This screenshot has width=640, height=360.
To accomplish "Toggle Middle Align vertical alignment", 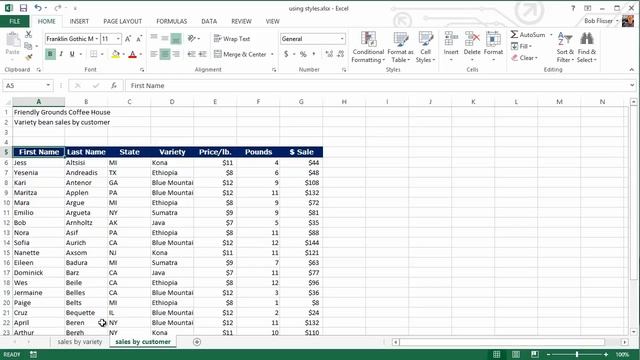I will tap(164, 38).
